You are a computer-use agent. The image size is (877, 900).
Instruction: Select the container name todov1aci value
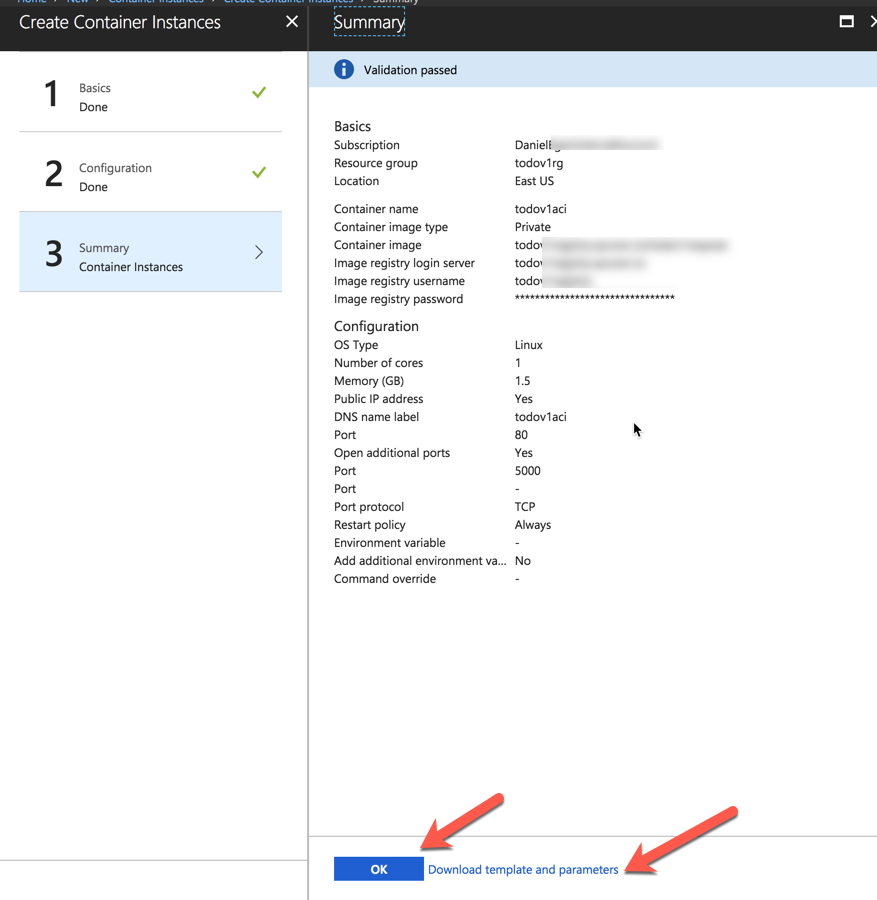(x=540, y=209)
